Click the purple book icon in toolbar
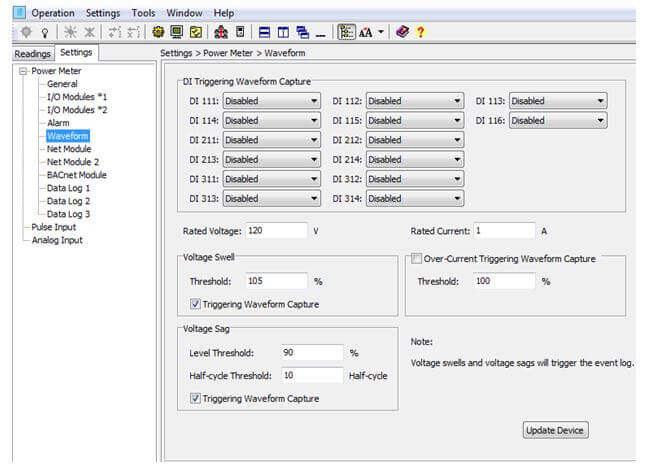 (x=402, y=33)
